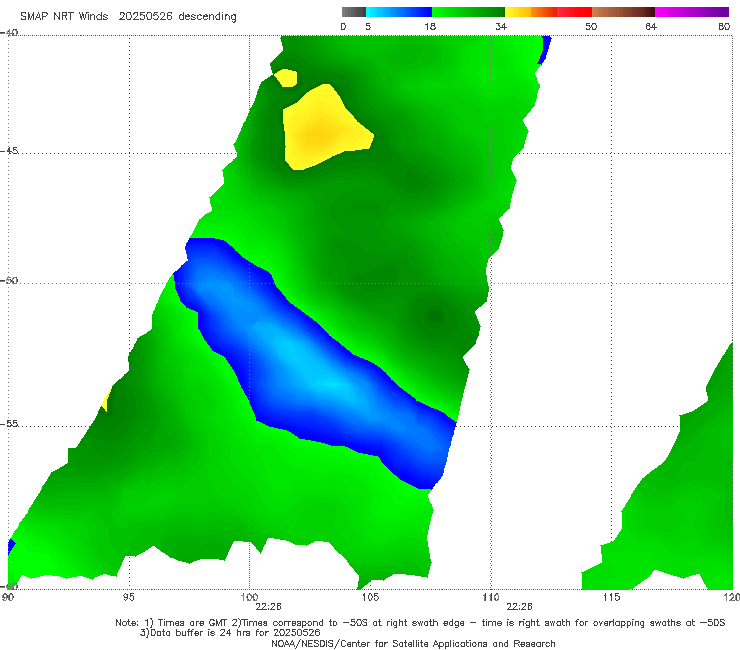The height and width of the screenshot is (650, 740).
Task: Click the cyan core of the blue low-wind band
Action: click(316, 368)
